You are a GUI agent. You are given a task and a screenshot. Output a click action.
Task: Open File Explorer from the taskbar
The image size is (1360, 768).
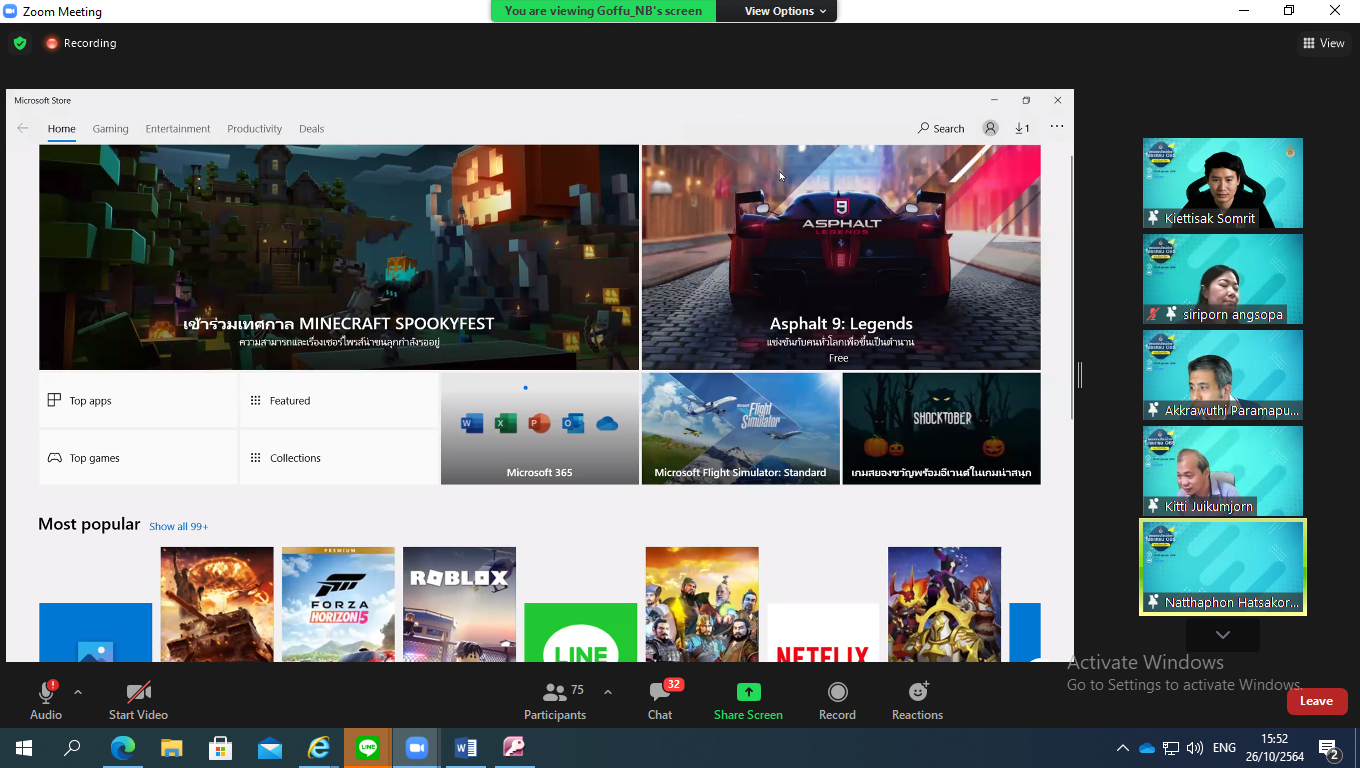172,747
